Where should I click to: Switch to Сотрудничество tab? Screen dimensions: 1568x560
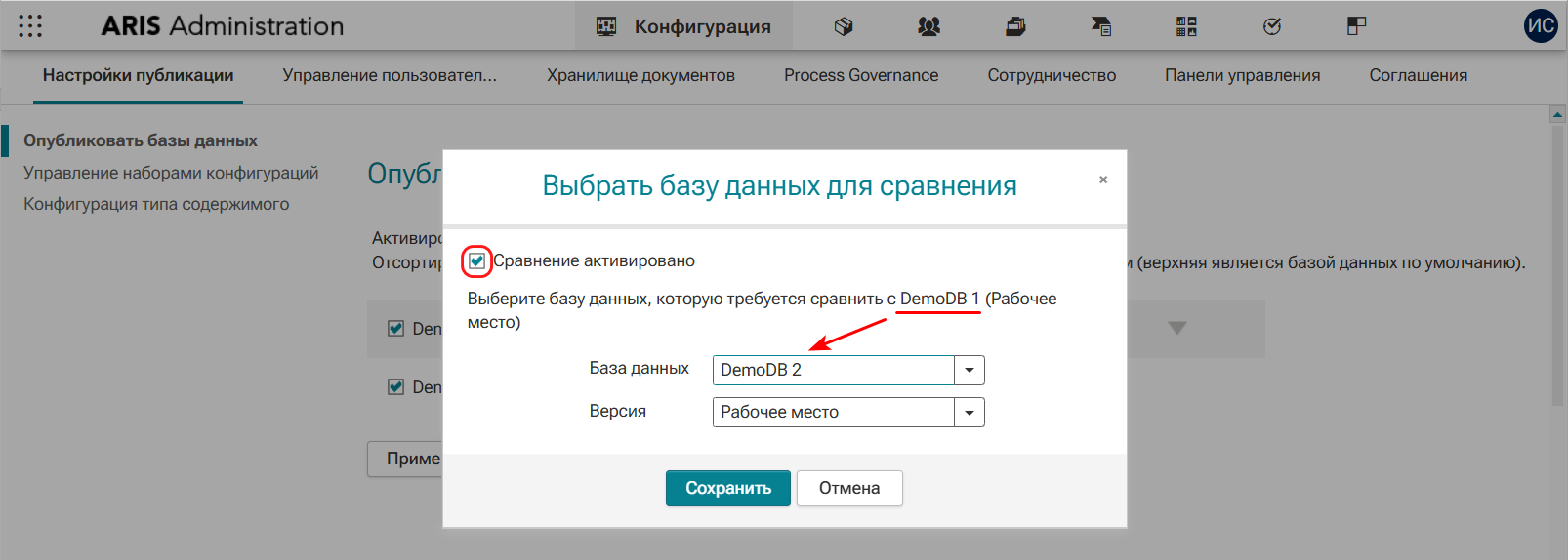click(x=1052, y=76)
